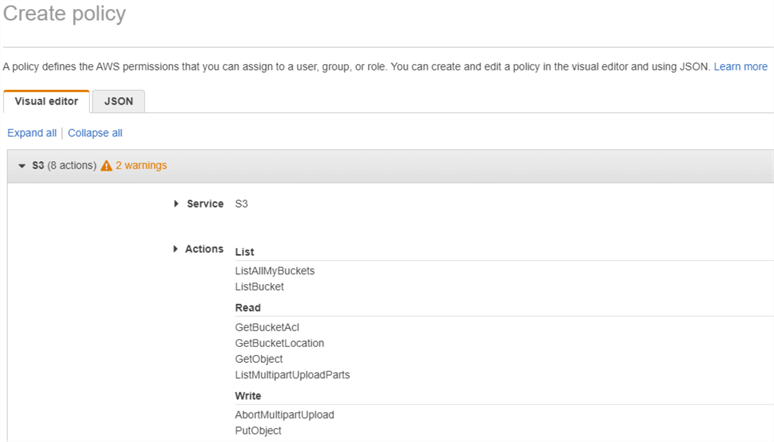Click the ListBucket action
Viewport: 774px width, 442px height.
(259, 287)
